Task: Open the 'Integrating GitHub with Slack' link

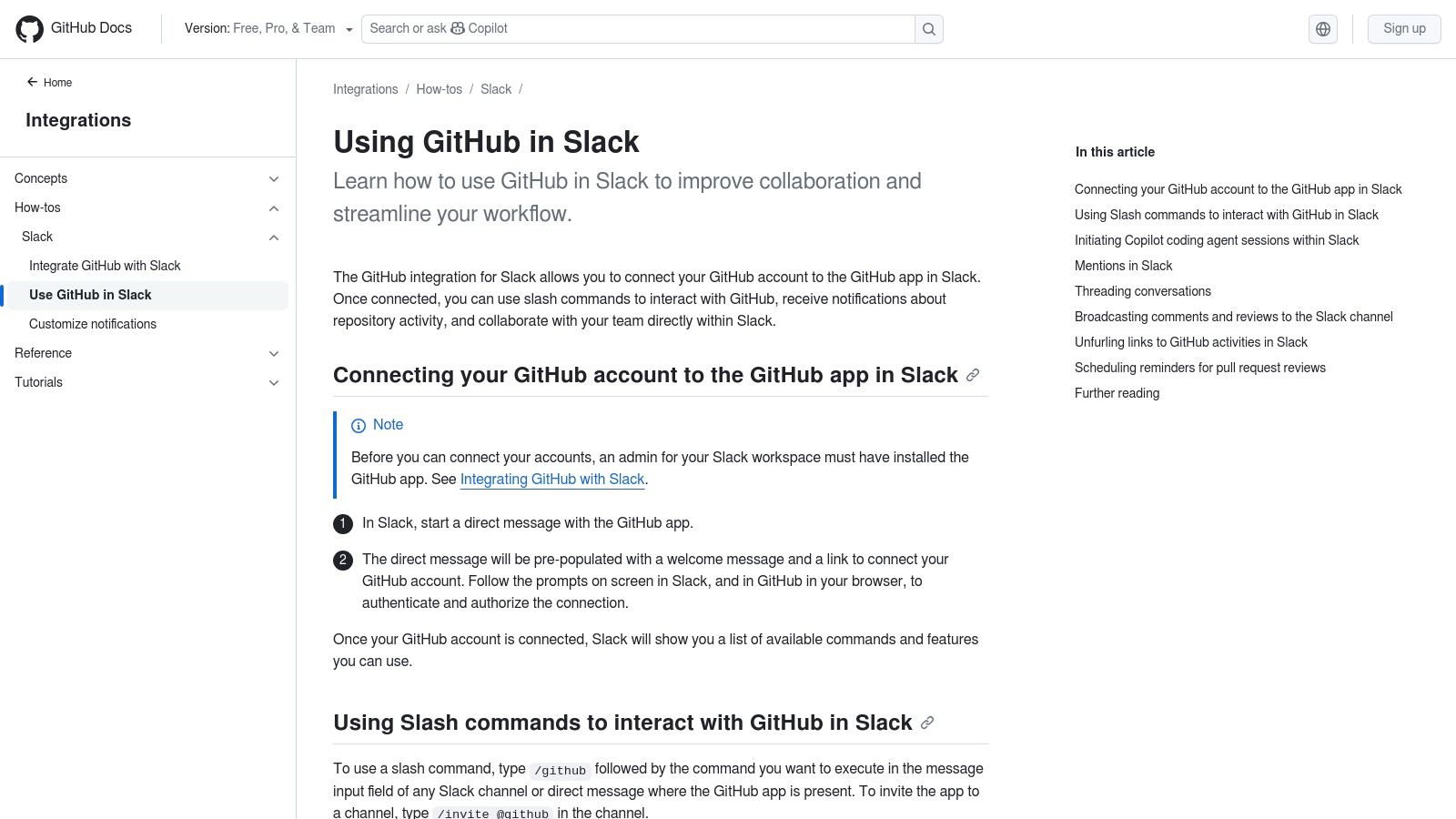Action: pos(552,479)
